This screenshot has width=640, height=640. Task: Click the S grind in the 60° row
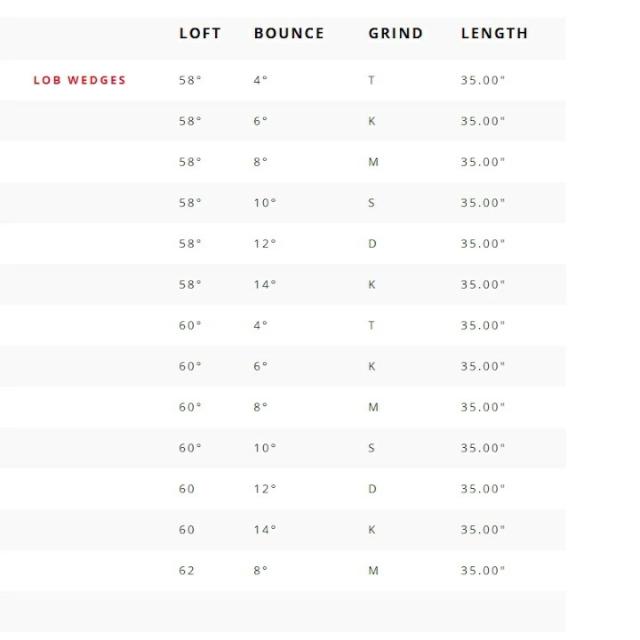click(x=372, y=448)
